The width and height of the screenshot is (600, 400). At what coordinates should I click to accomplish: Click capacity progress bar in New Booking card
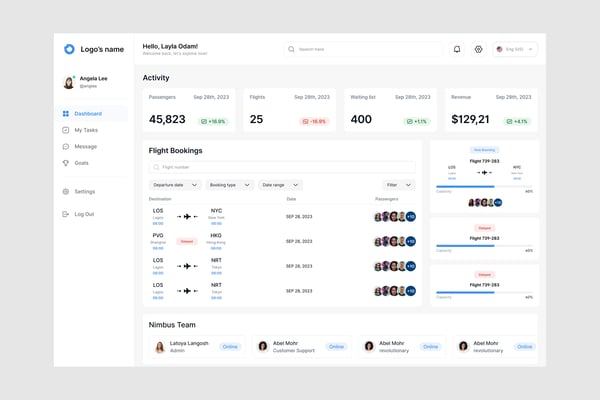(x=484, y=187)
